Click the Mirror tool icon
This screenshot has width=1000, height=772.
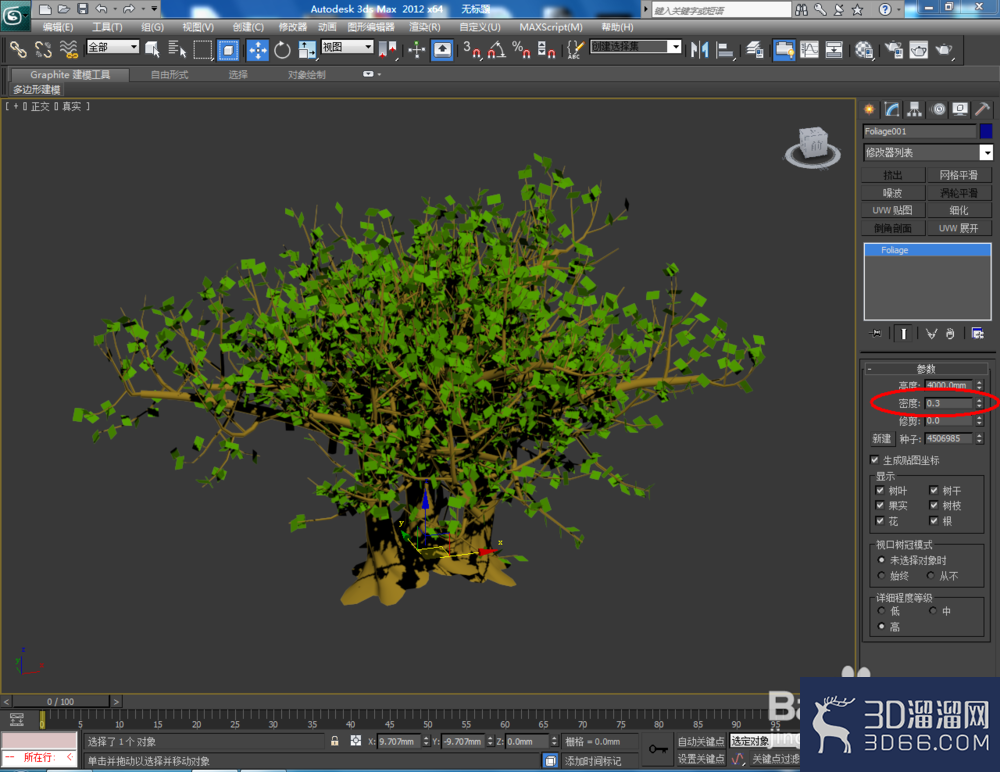point(699,49)
